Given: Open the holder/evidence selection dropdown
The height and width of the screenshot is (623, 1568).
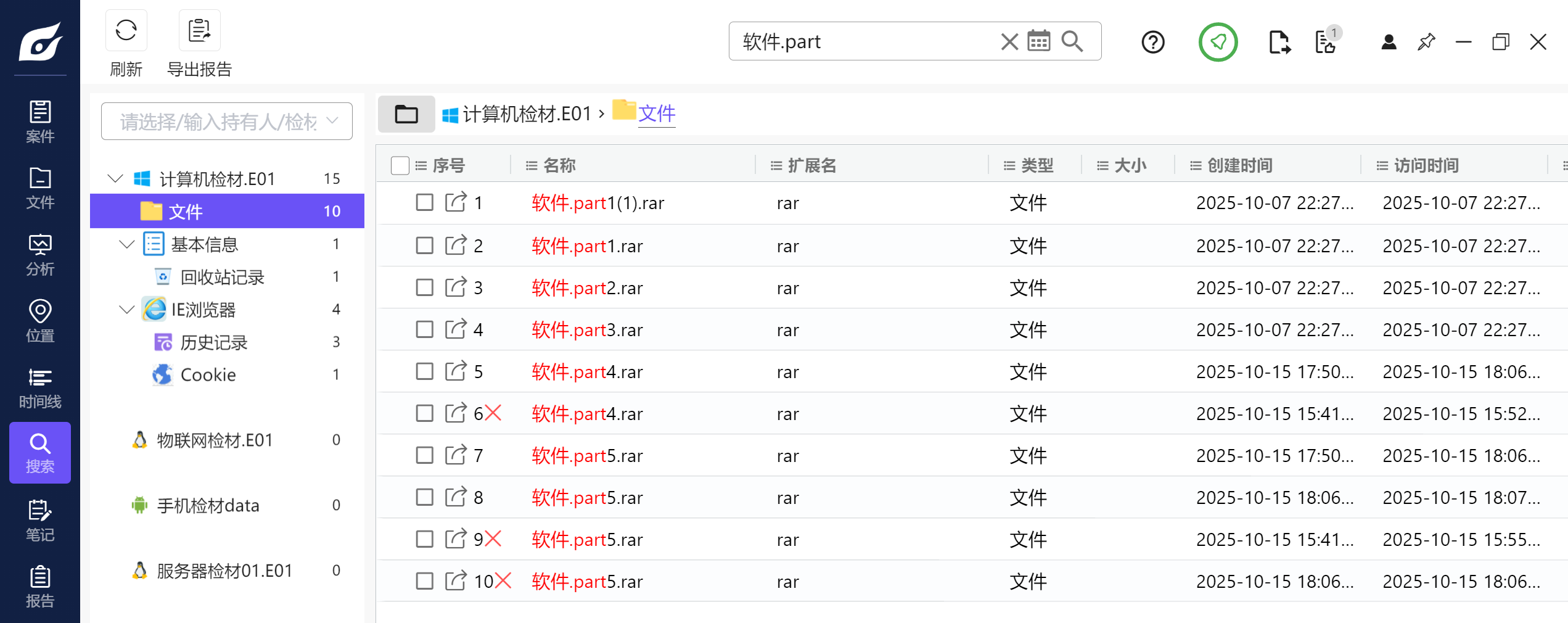Looking at the screenshot, I should (227, 122).
